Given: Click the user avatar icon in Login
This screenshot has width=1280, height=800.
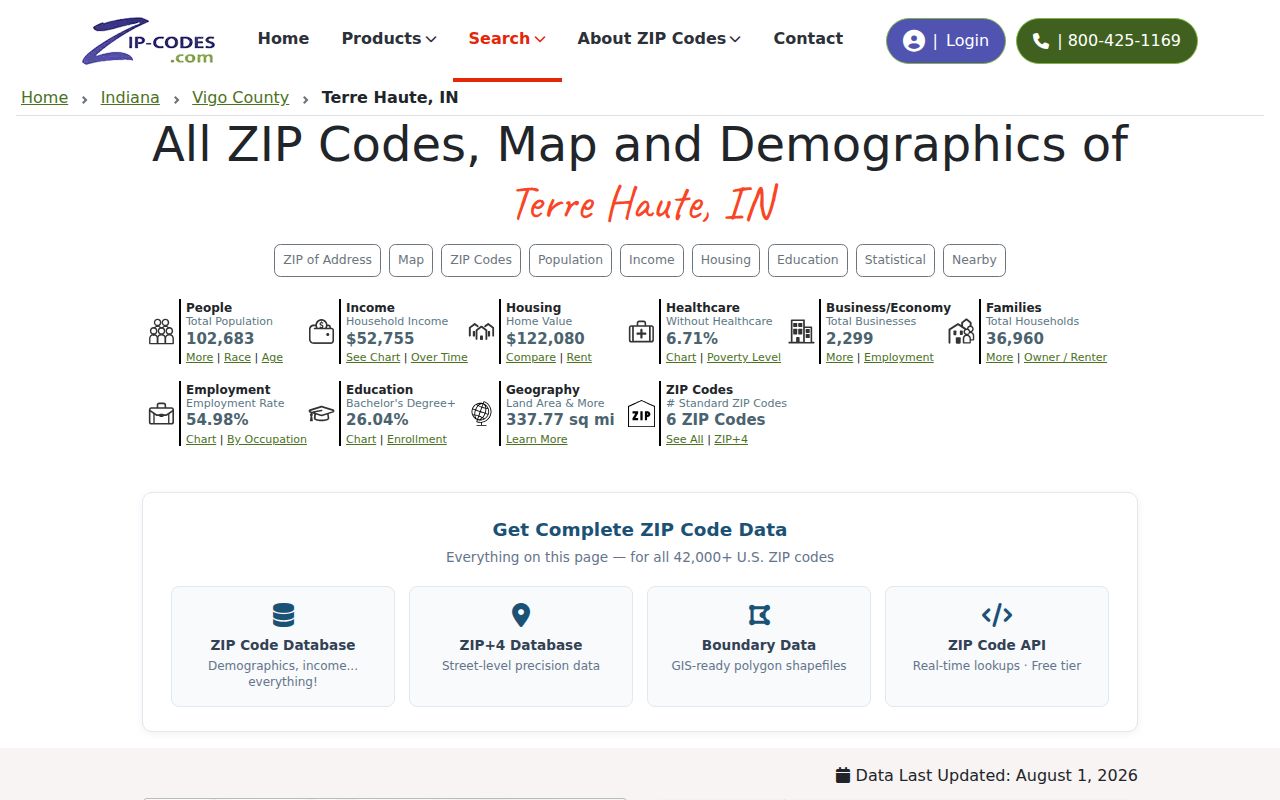Looking at the screenshot, I should (x=914, y=41).
